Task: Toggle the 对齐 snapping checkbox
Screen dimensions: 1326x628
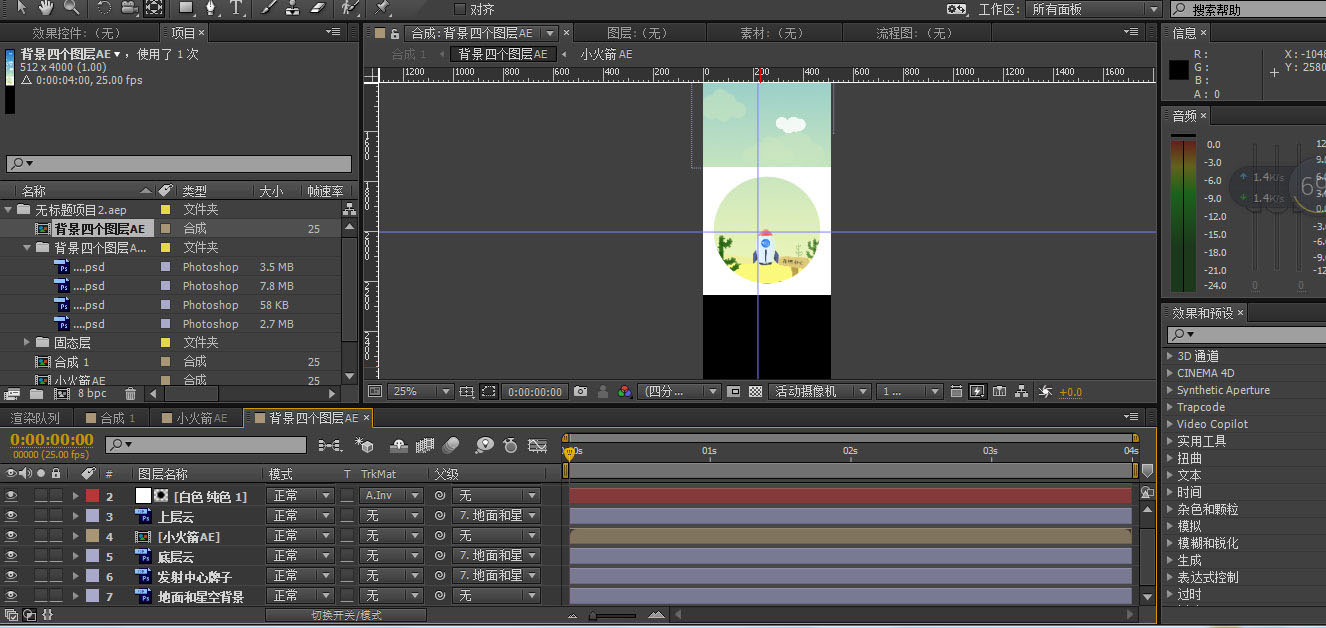Action: (460, 9)
